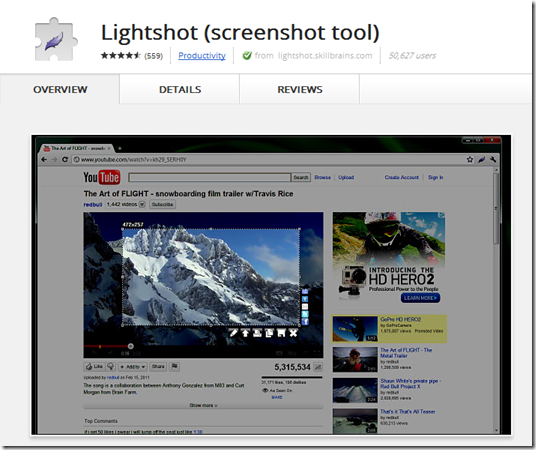The image size is (536, 450).
Task: Open "That's it That's All Teaser" link
Action: [407, 411]
